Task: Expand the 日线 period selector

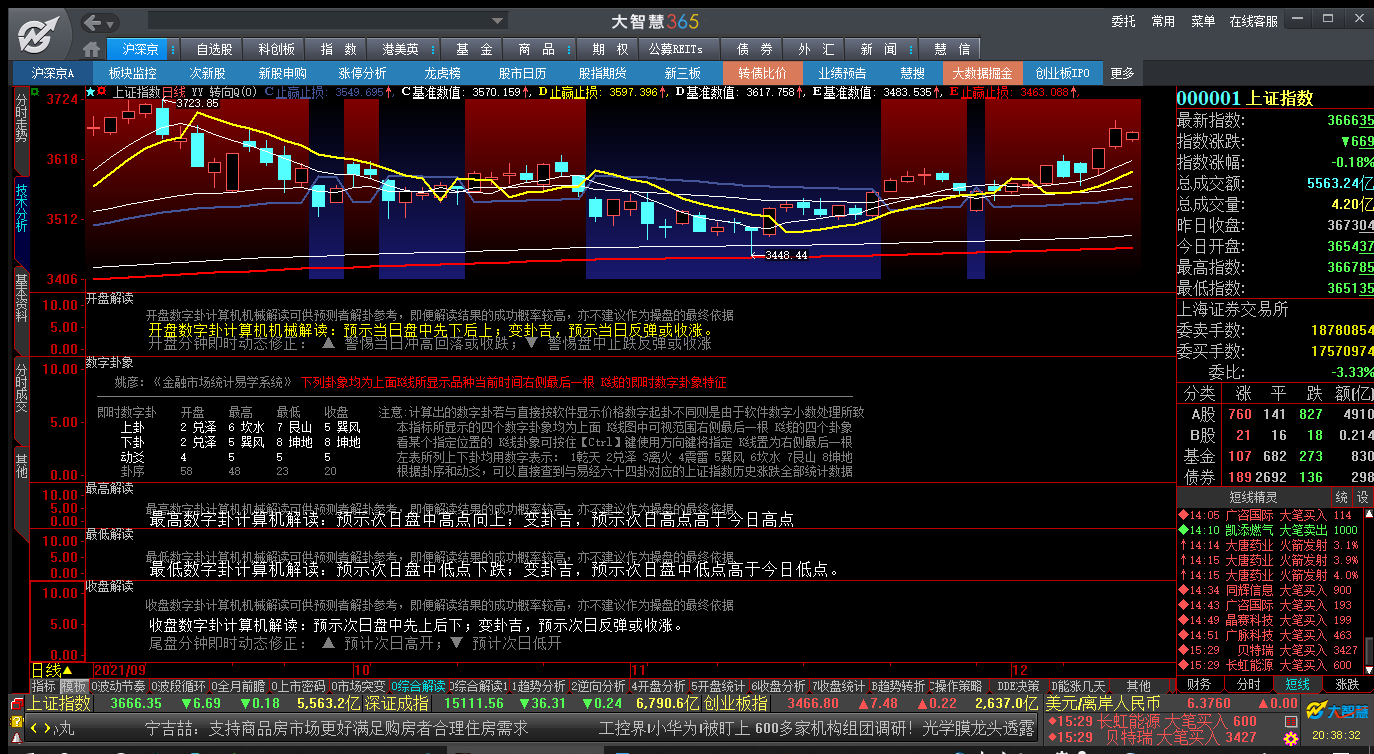Action: (x=52, y=670)
